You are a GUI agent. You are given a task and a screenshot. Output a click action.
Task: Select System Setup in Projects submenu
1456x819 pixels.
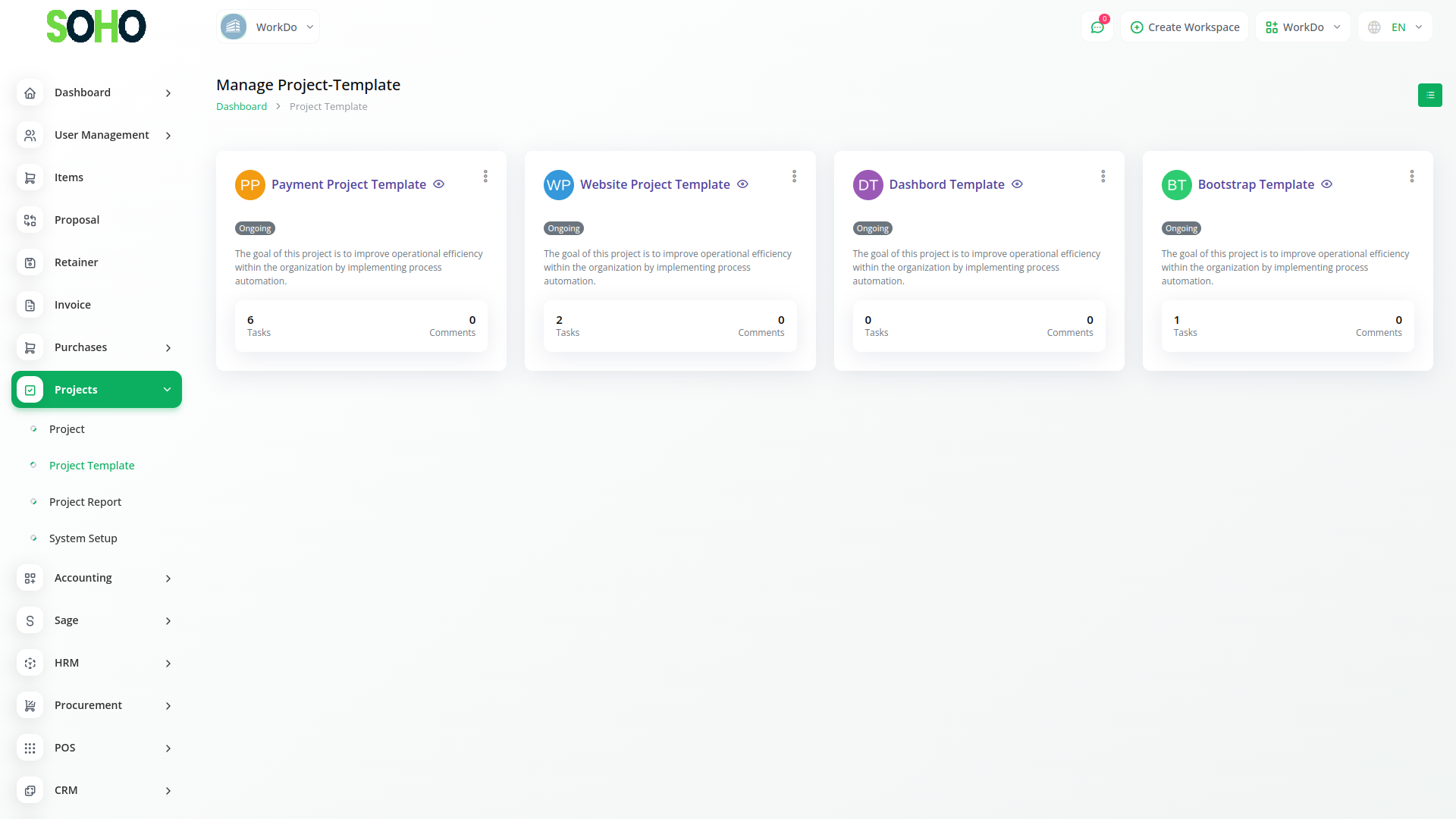(83, 538)
